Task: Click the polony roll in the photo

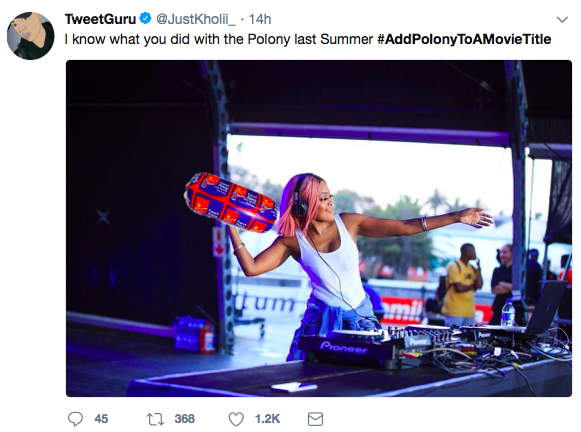Action: click(231, 202)
